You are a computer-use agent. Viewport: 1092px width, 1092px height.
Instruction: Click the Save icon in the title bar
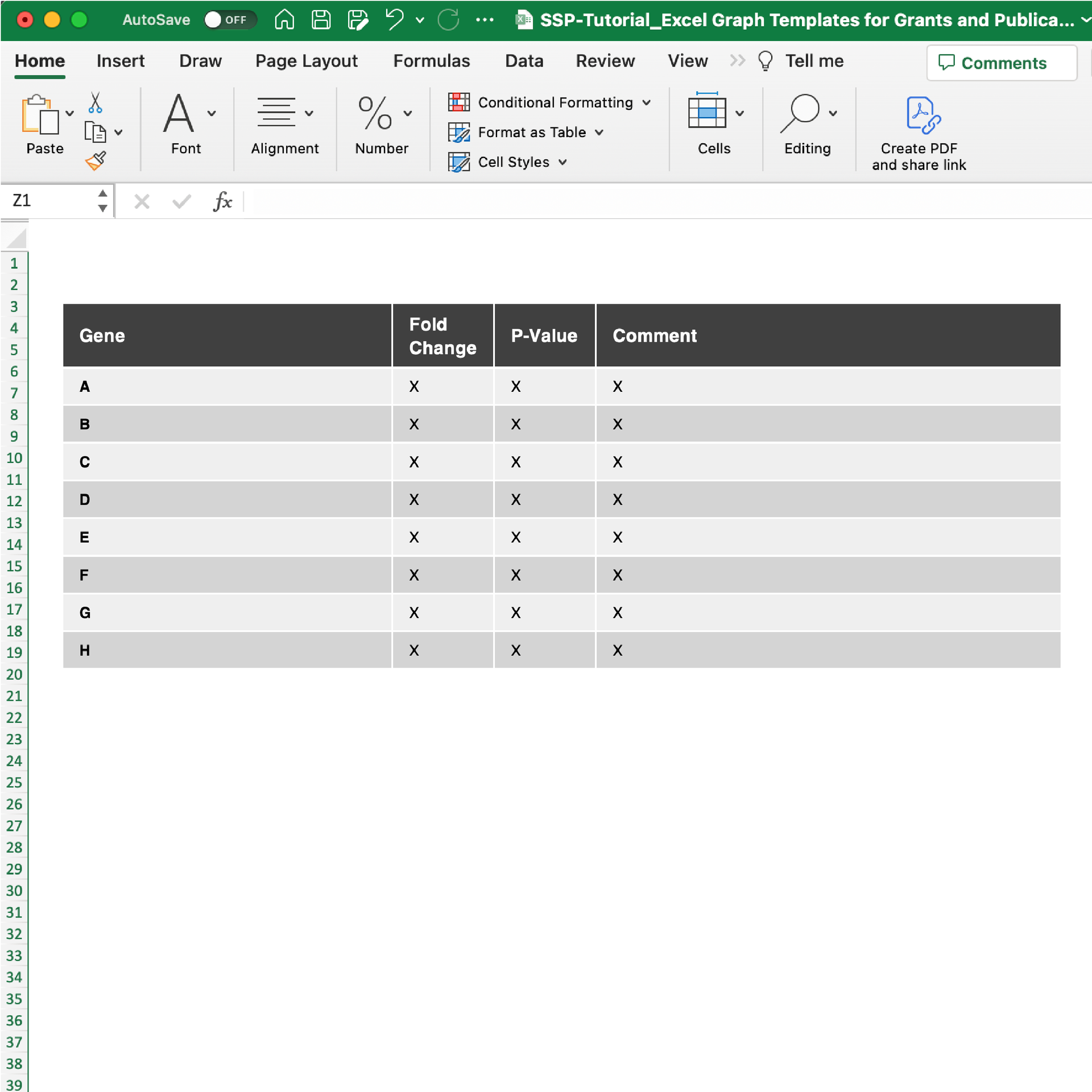(321, 20)
